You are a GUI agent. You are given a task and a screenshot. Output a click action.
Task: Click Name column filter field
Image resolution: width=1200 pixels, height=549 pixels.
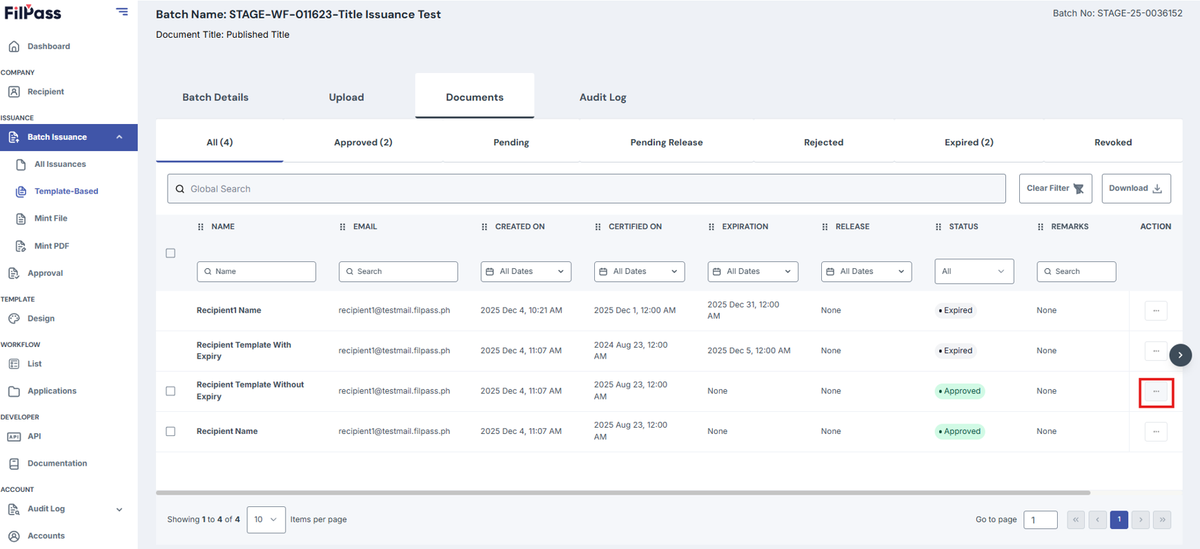point(256,271)
